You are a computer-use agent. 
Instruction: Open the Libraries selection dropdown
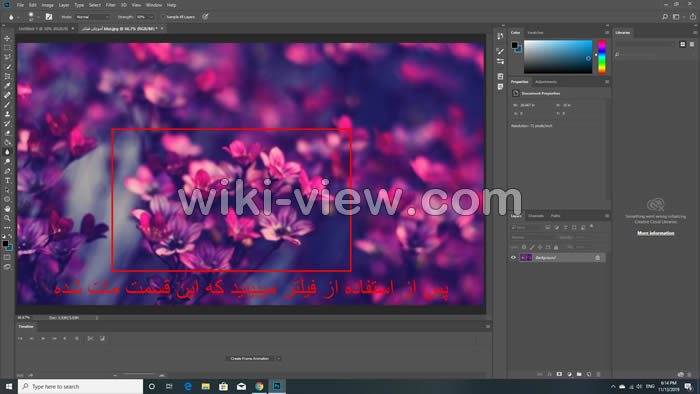click(646, 44)
